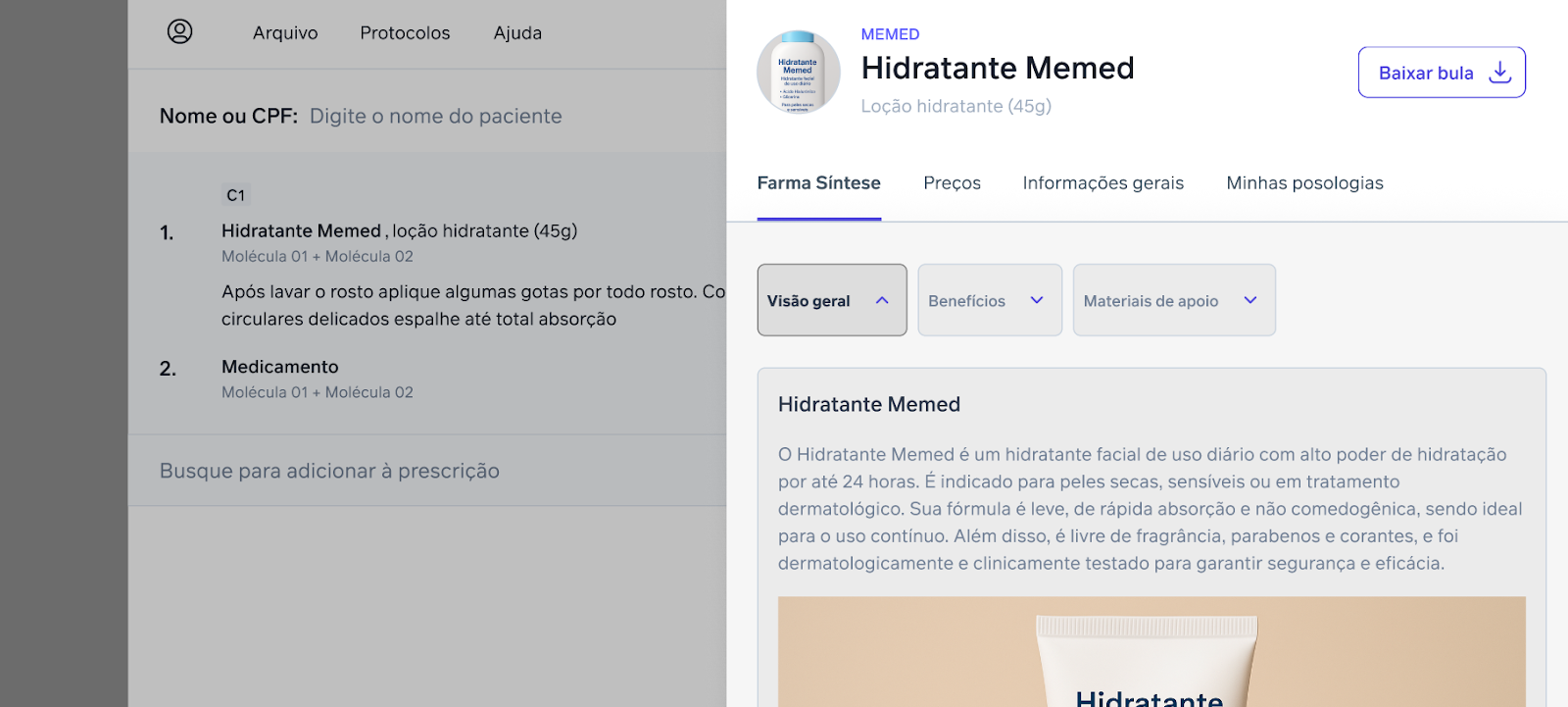Click the Nome ou CPF label
The height and width of the screenshot is (707, 1568).
pos(228,116)
